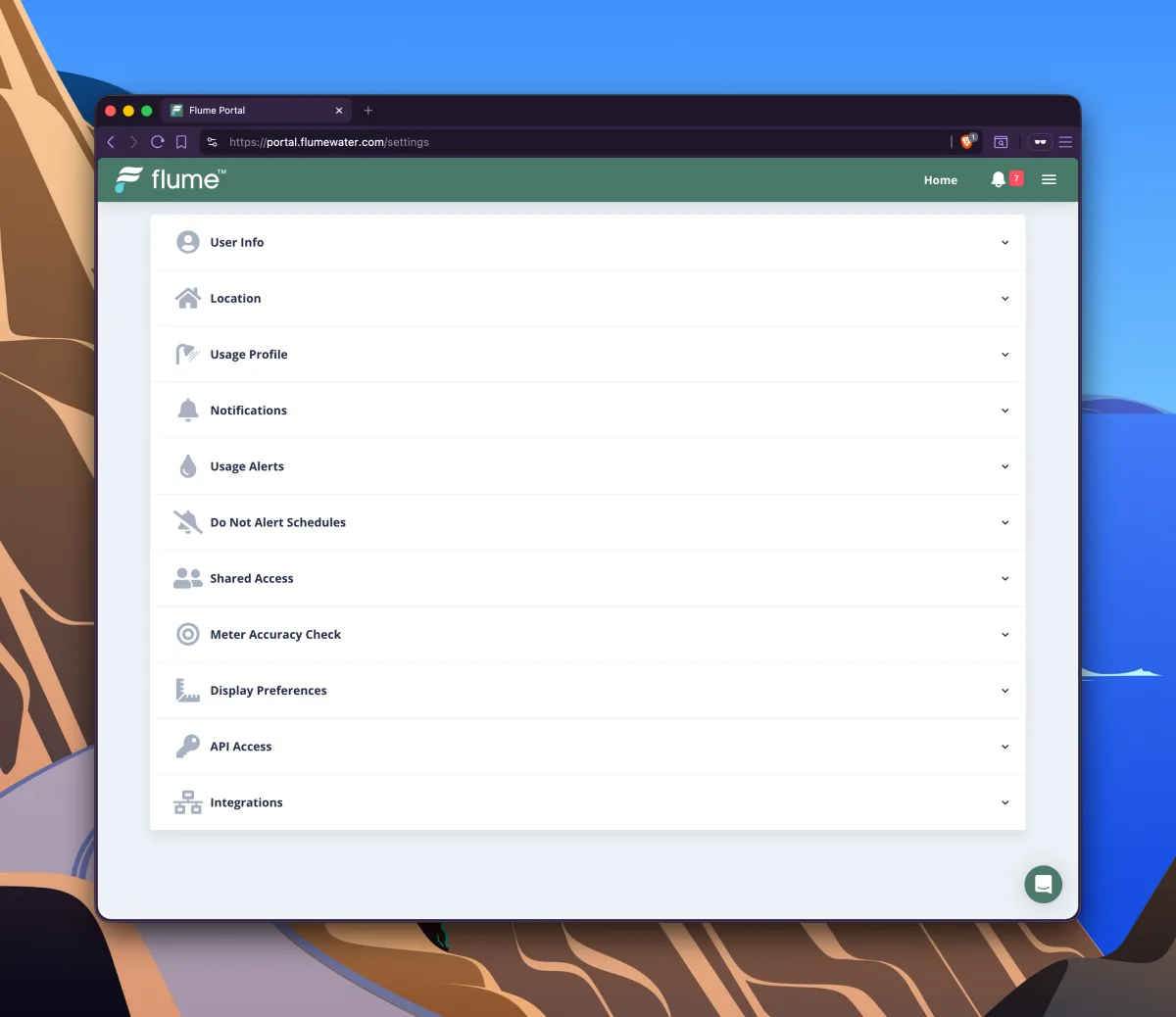This screenshot has width=1176, height=1017.
Task: Click the Notifications label
Action: point(248,411)
